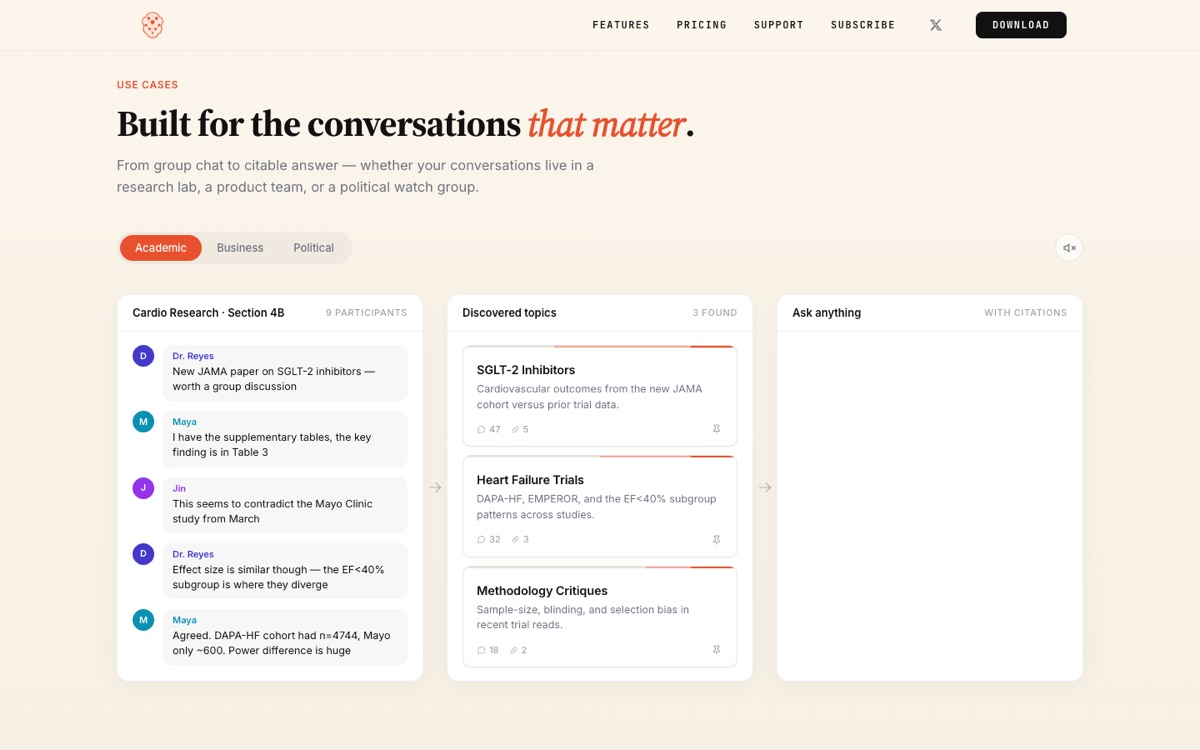Click Maya's avatar beside the DAPA-HF cohort message

point(143,620)
